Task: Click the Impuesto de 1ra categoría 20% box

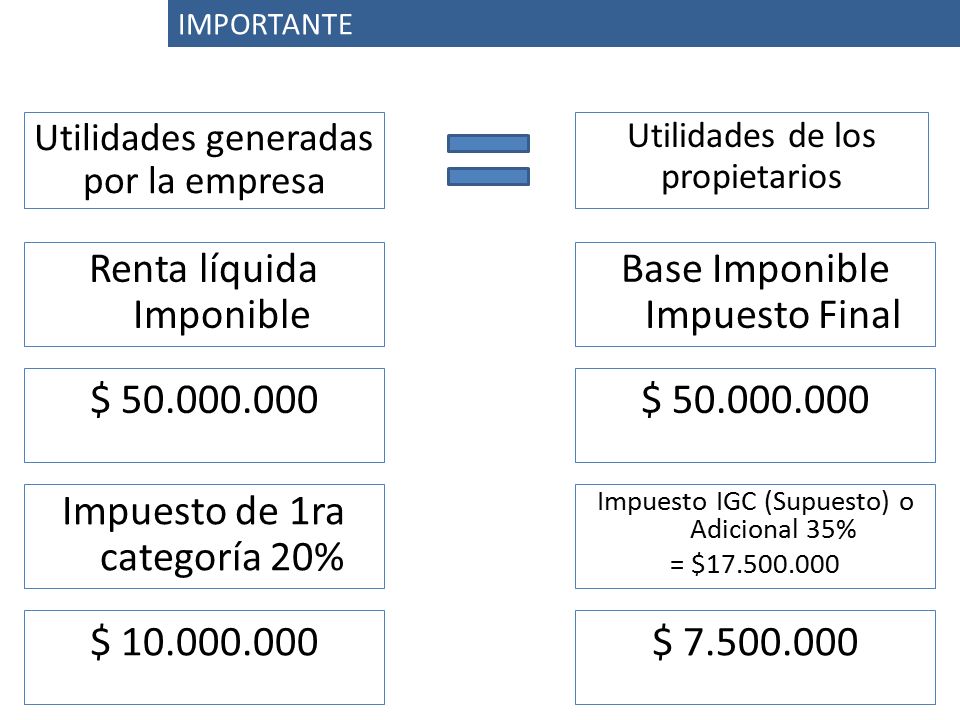Action: pyautogui.click(x=204, y=536)
